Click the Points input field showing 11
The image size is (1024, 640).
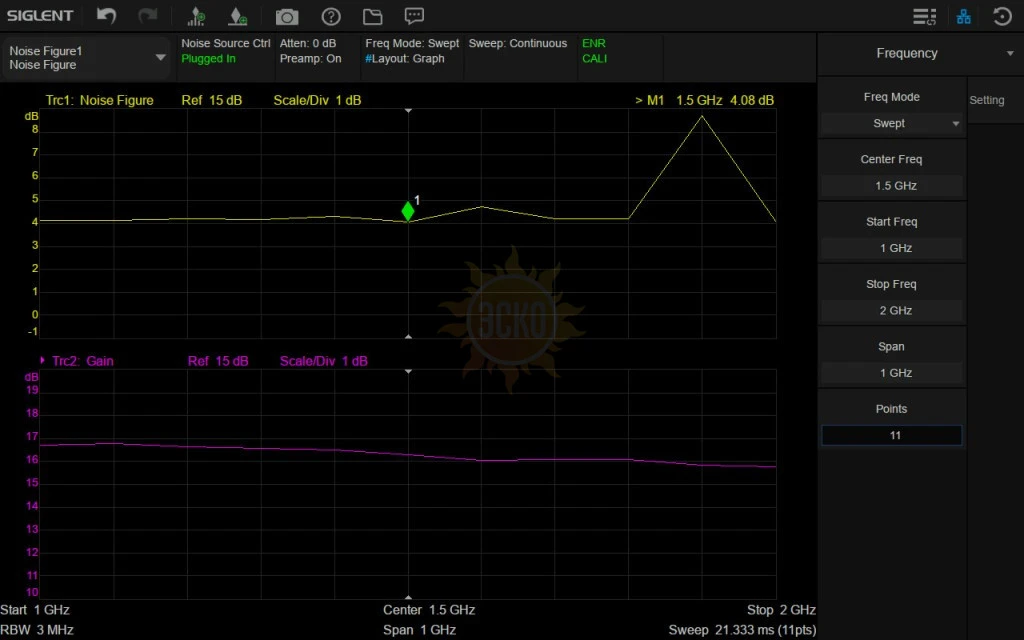click(x=891, y=436)
